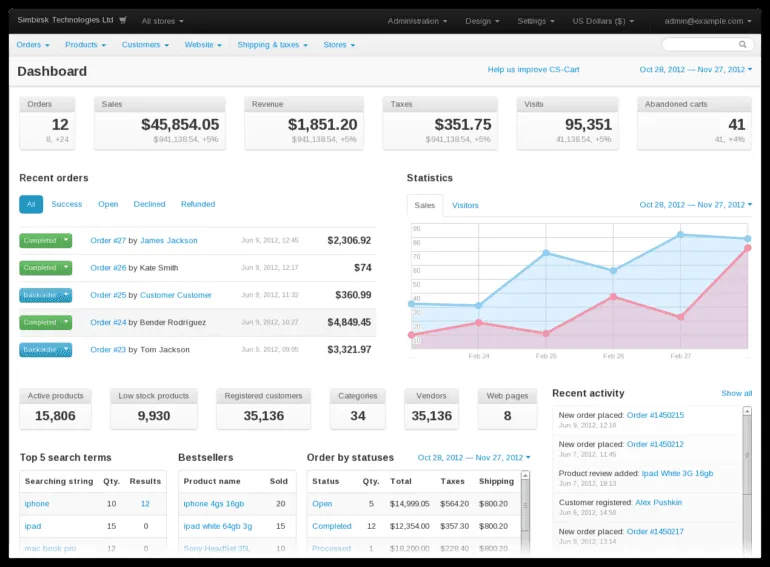
Task: Open status arrow for Order #25 Backorder button
Action: point(67,295)
